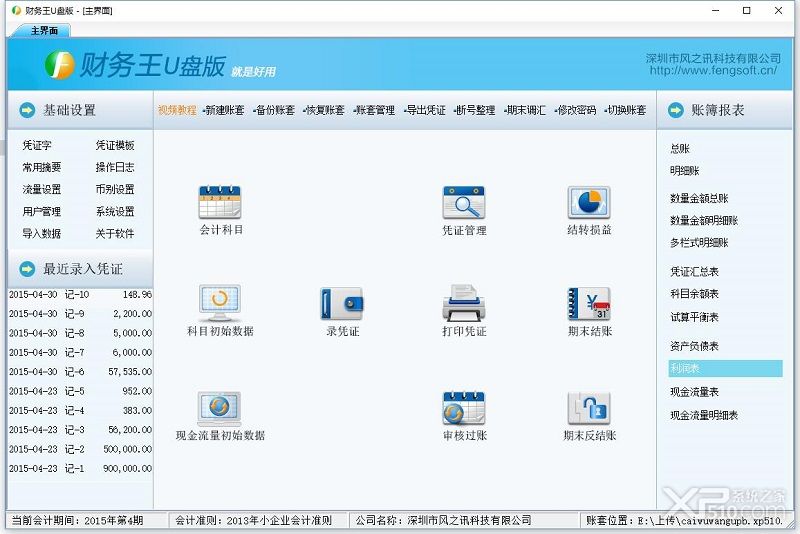Select 断号整理 menu item
This screenshot has height=534, width=800.
coord(474,110)
